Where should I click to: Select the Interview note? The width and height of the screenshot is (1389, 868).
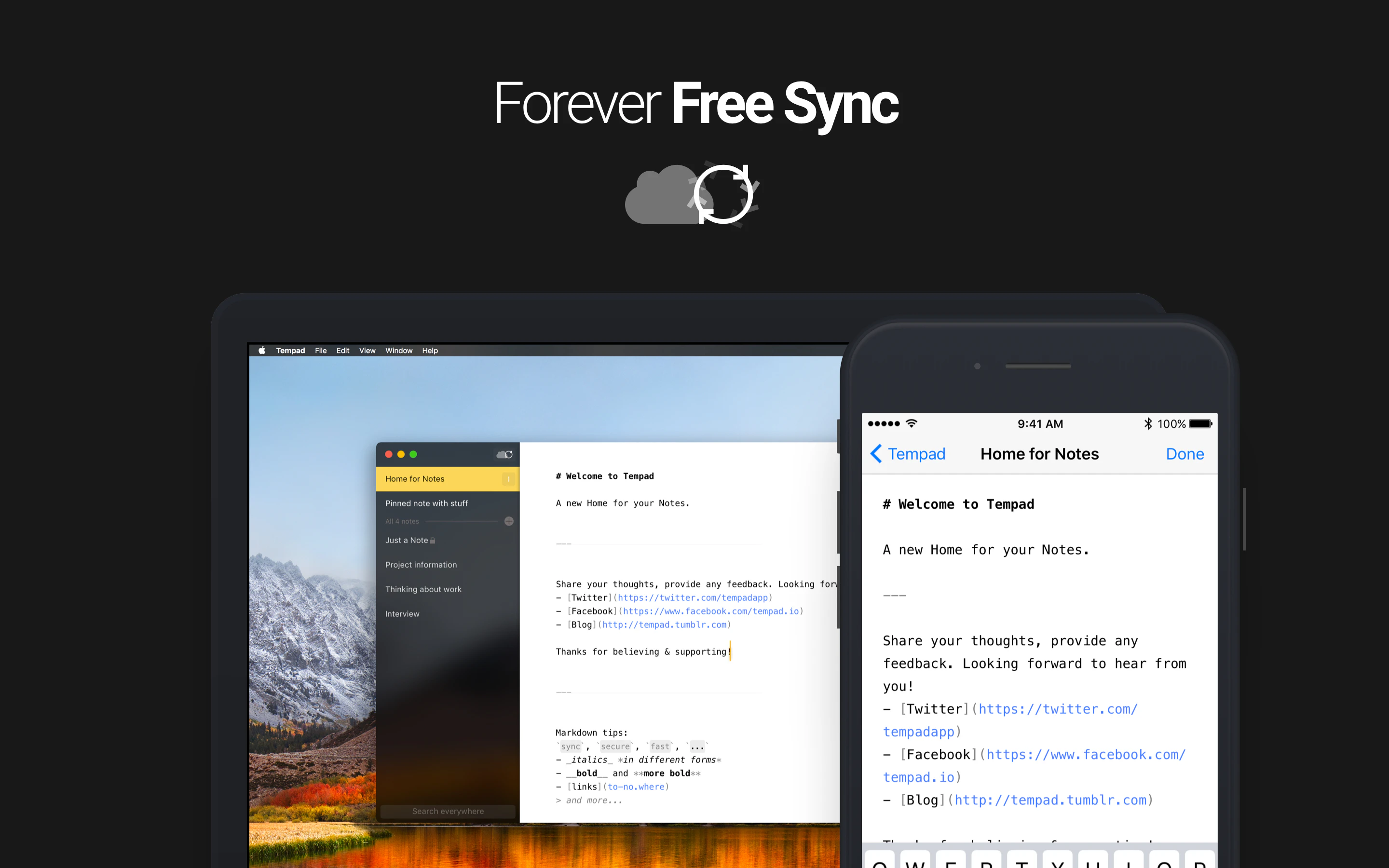[402, 614]
